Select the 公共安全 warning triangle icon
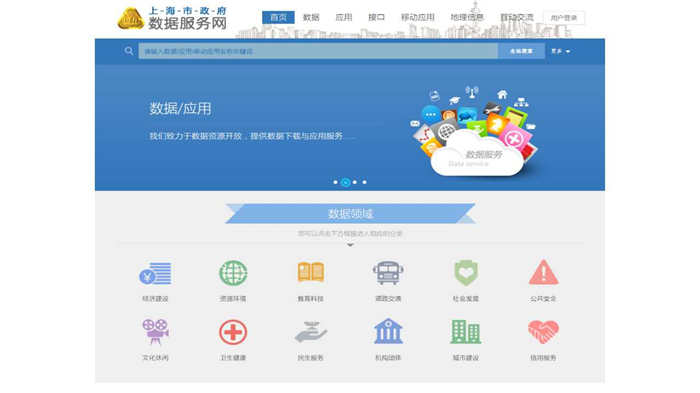The height and width of the screenshot is (393, 700). point(543,272)
